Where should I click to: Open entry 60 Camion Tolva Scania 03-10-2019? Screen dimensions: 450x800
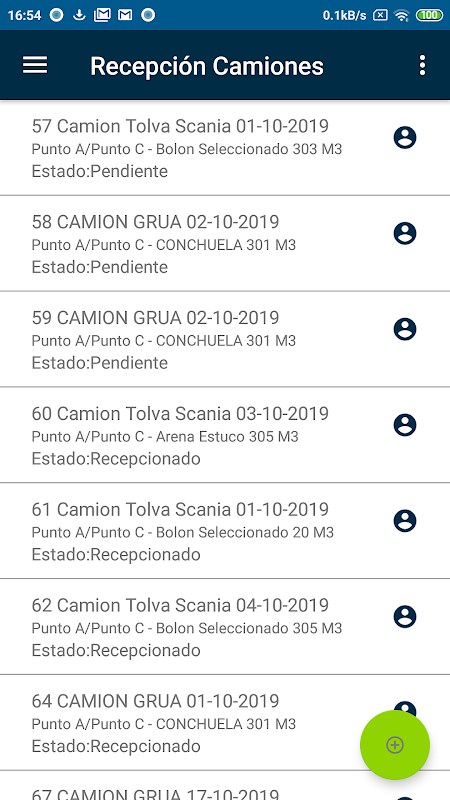(x=225, y=435)
